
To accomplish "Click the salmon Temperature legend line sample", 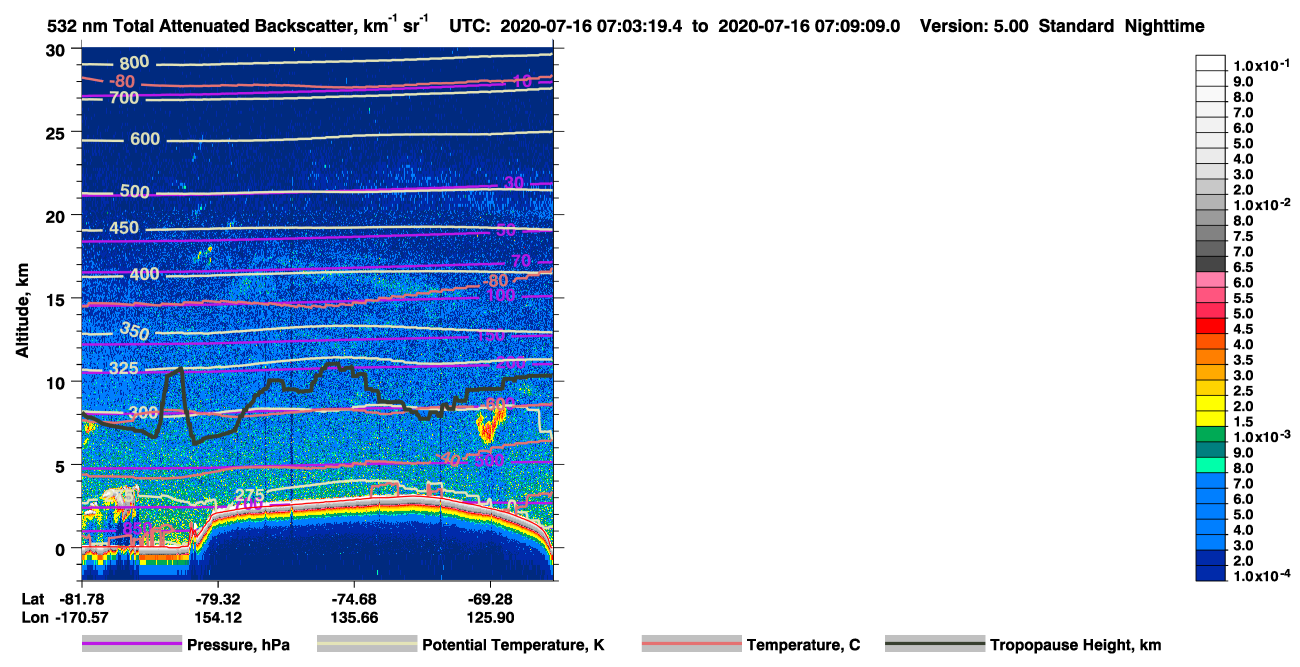I will pos(692,645).
